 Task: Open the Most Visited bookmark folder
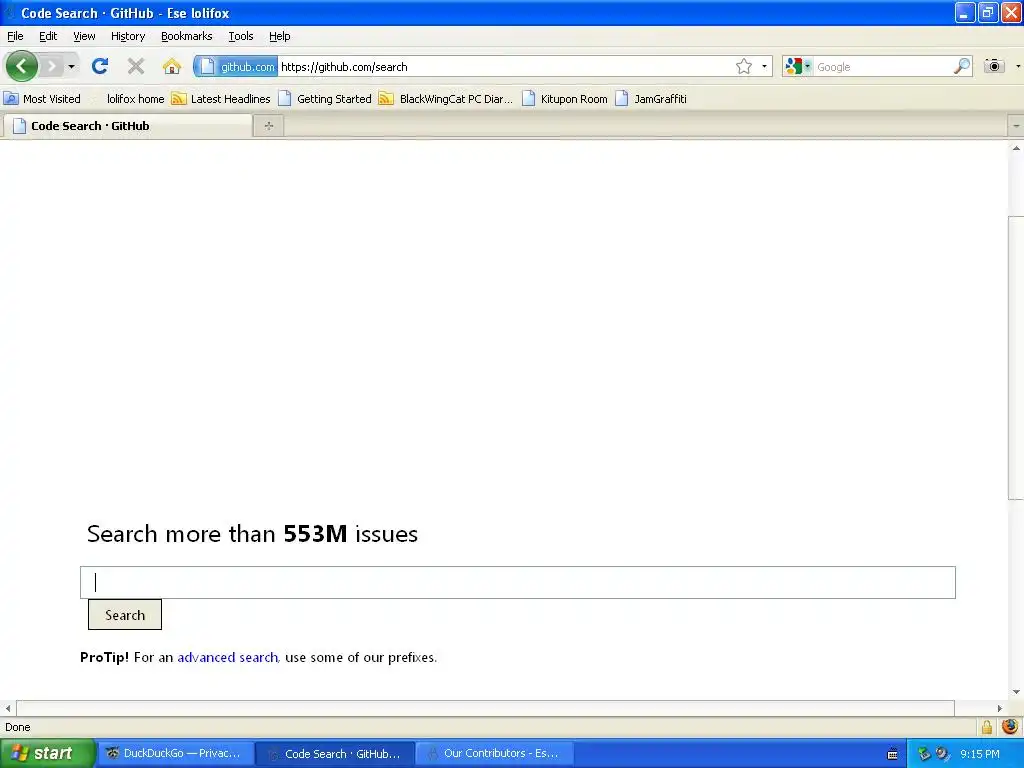42,99
